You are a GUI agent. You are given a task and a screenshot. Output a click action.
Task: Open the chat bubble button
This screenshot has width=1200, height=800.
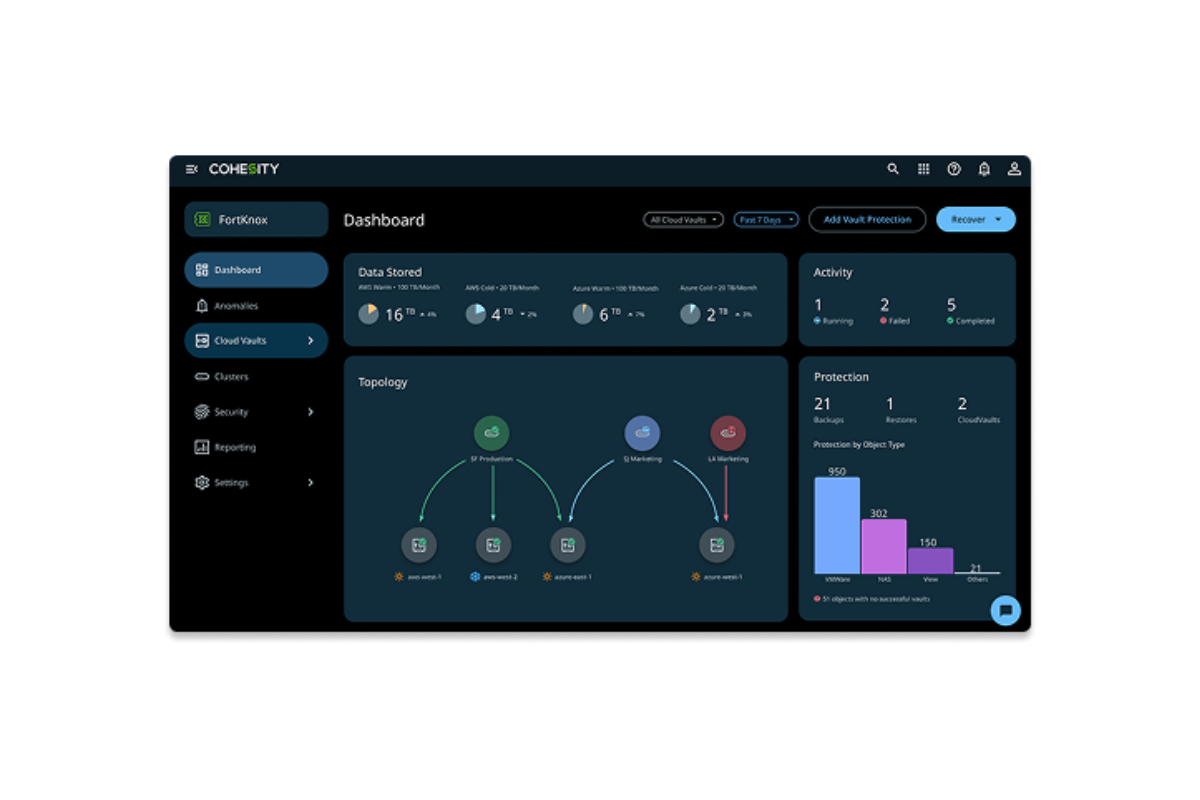[x=1006, y=610]
